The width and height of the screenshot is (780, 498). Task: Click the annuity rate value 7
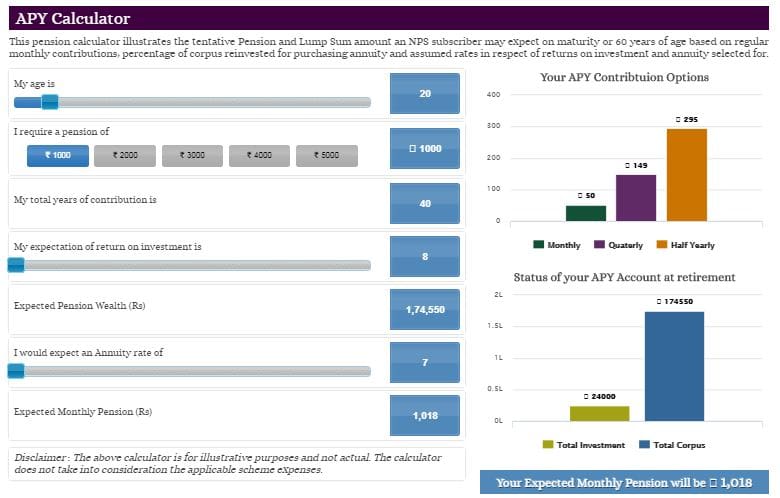point(425,362)
